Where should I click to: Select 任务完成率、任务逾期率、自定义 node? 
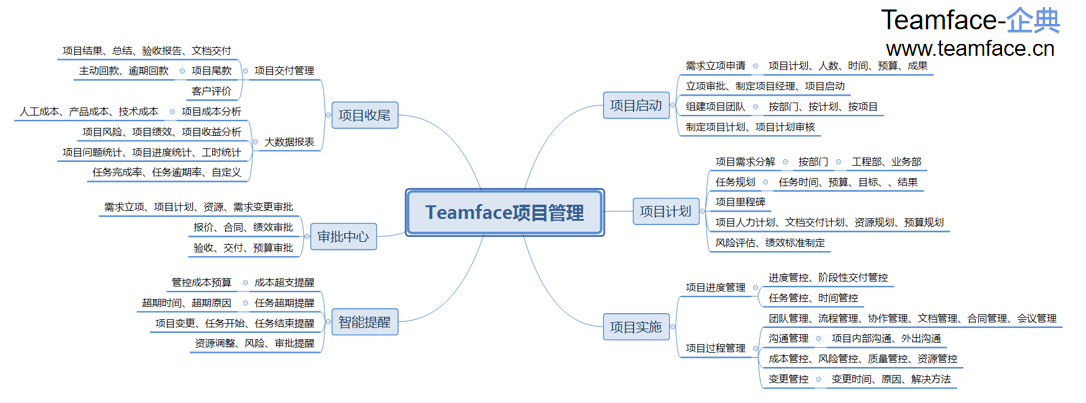coord(167,172)
